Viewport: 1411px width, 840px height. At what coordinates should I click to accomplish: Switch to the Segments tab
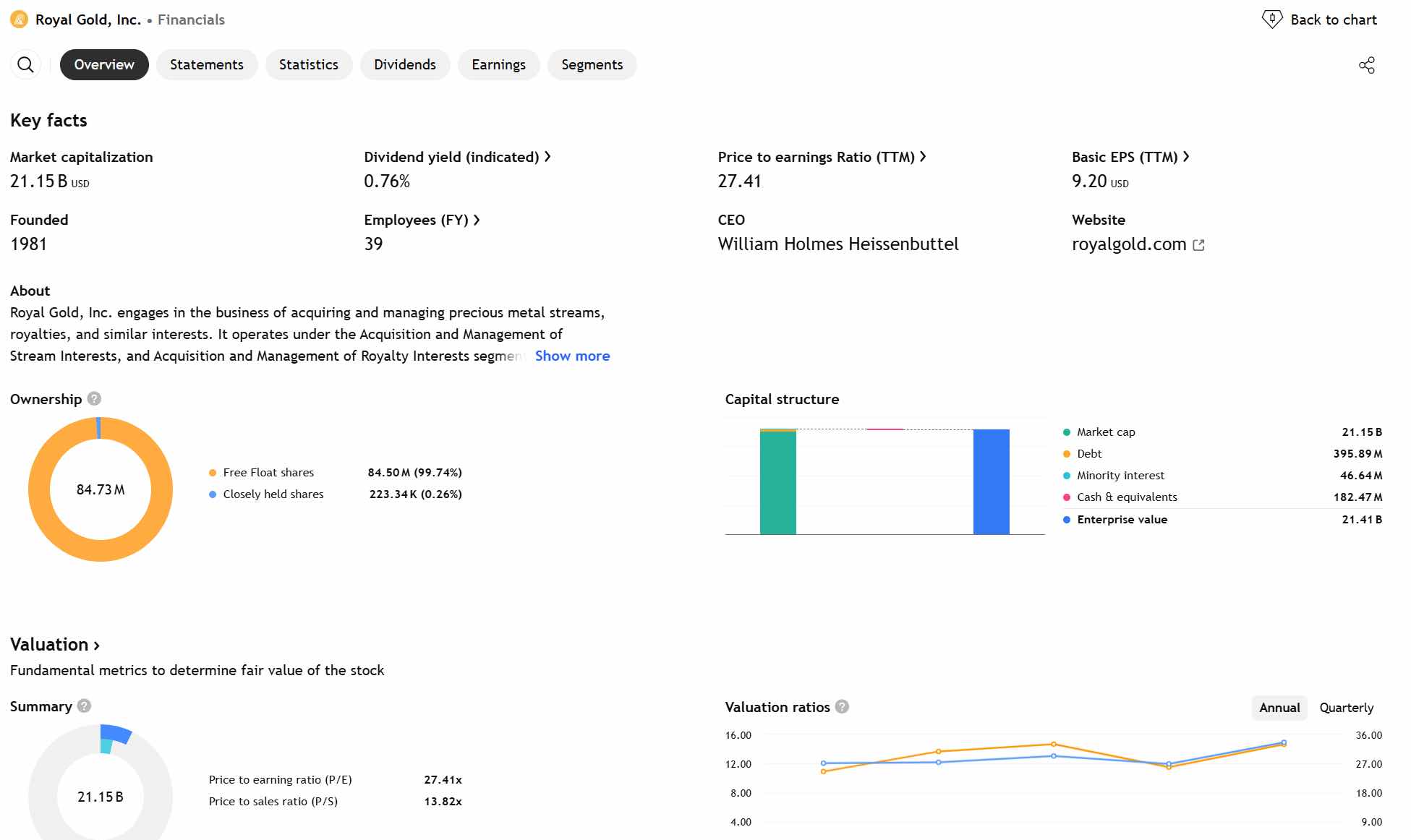point(592,65)
